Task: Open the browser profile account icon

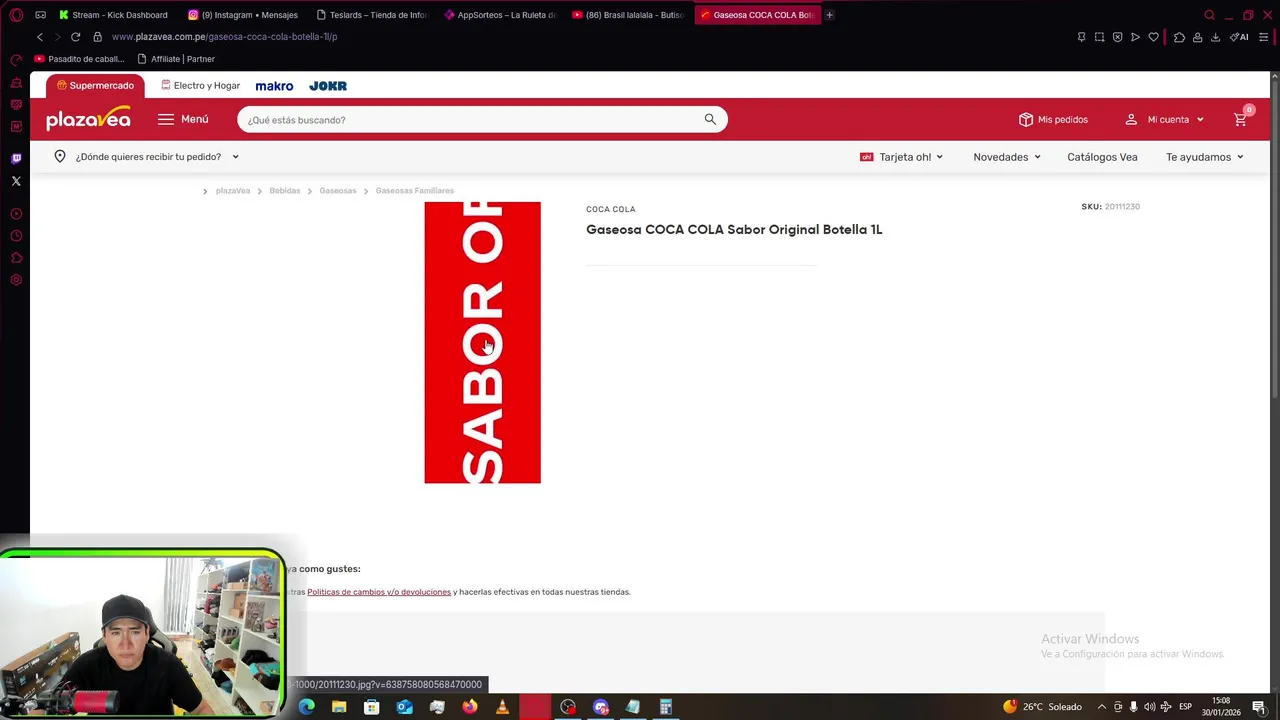Action: (x=1197, y=37)
